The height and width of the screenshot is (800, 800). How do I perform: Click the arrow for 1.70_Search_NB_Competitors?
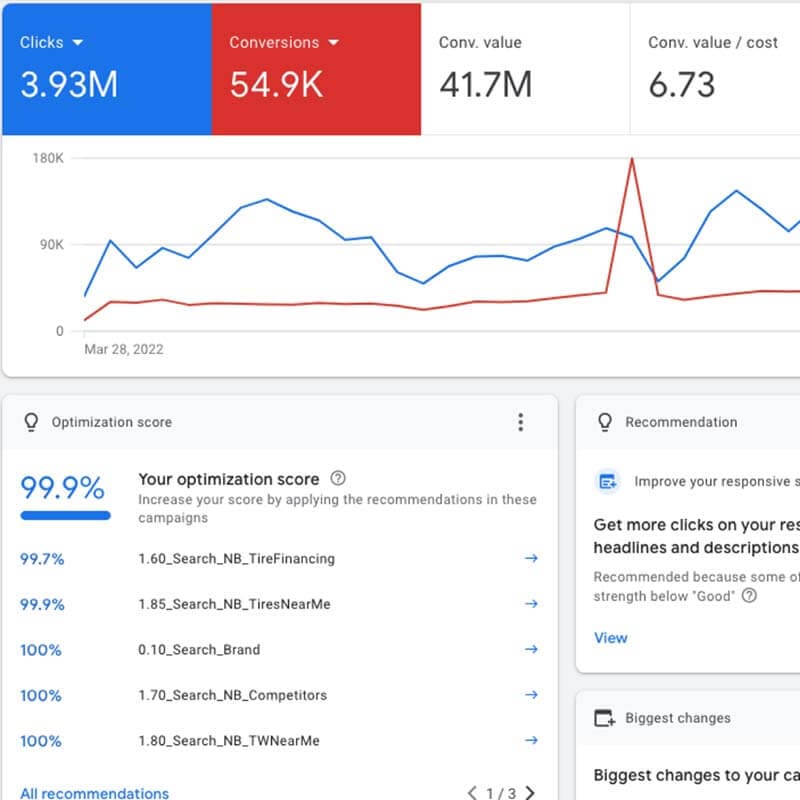(x=531, y=695)
